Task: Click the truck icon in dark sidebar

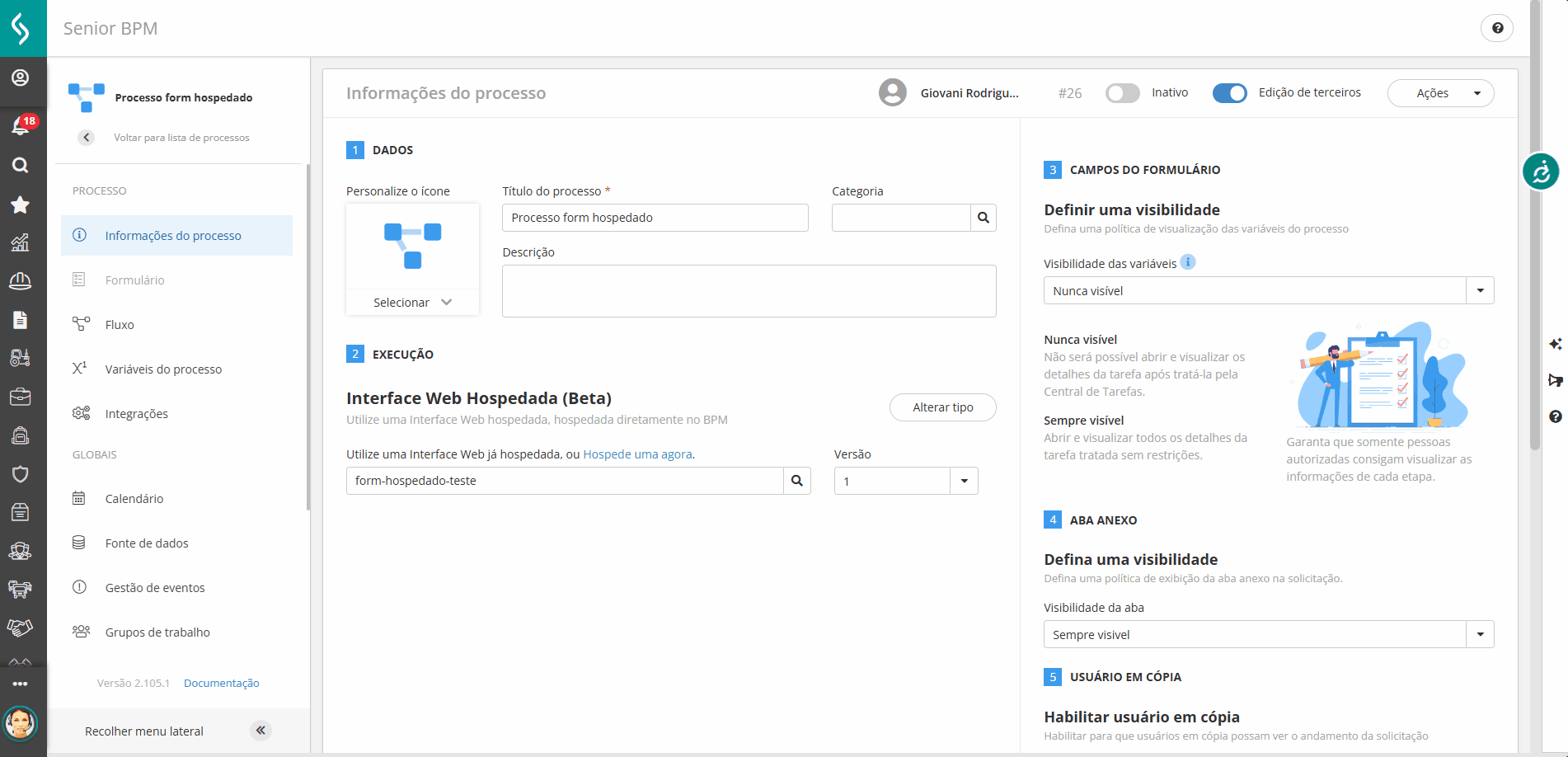Action: (x=21, y=589)
